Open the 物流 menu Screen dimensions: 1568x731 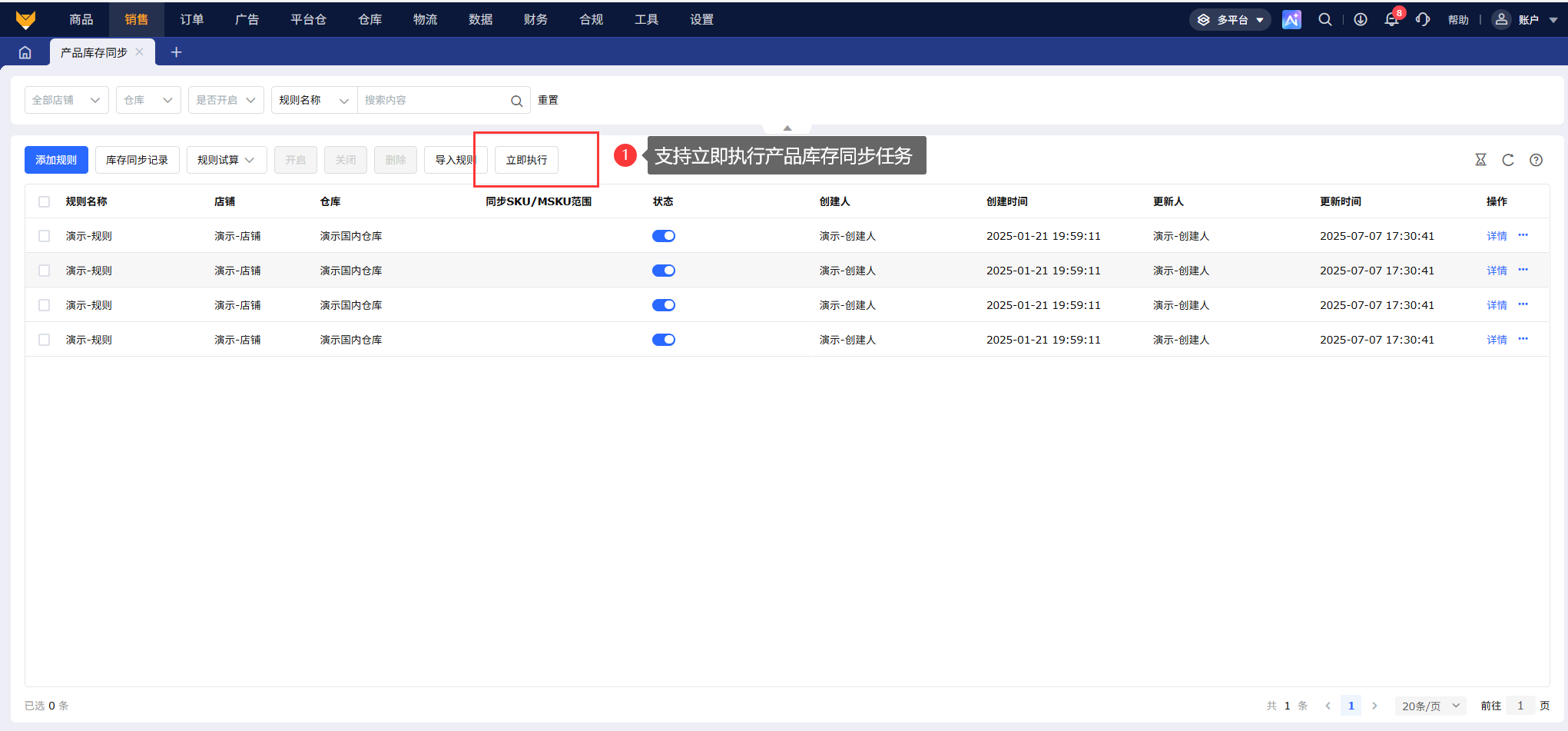(425, 19)
